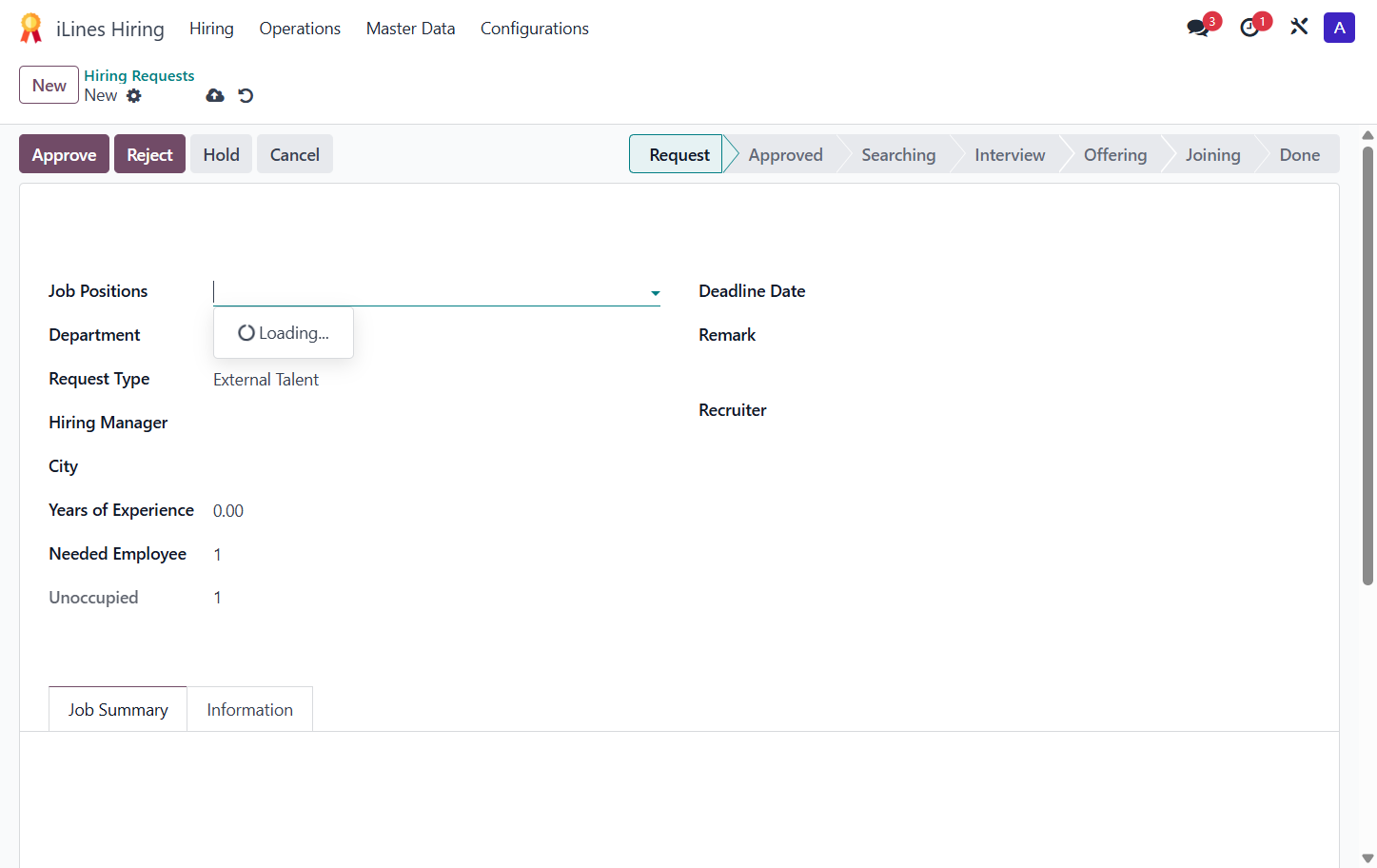Save record with the cloud upload icon

tap(215, 95)
